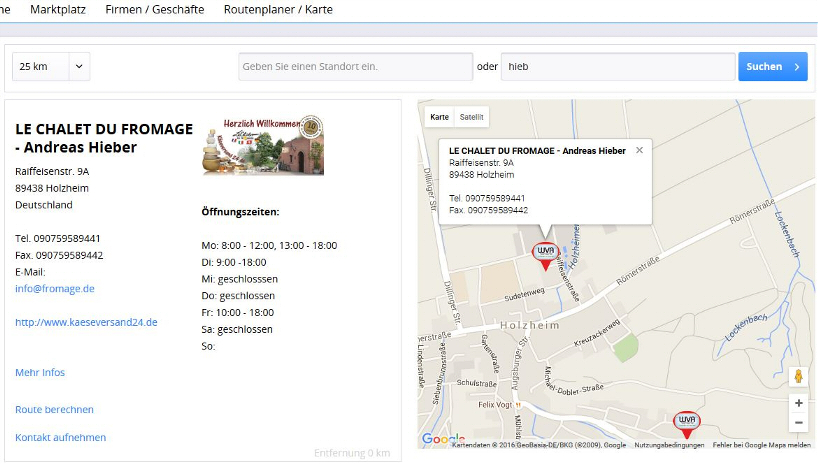Zoom out on the map

pyautogui.click(x=798, y=423)
